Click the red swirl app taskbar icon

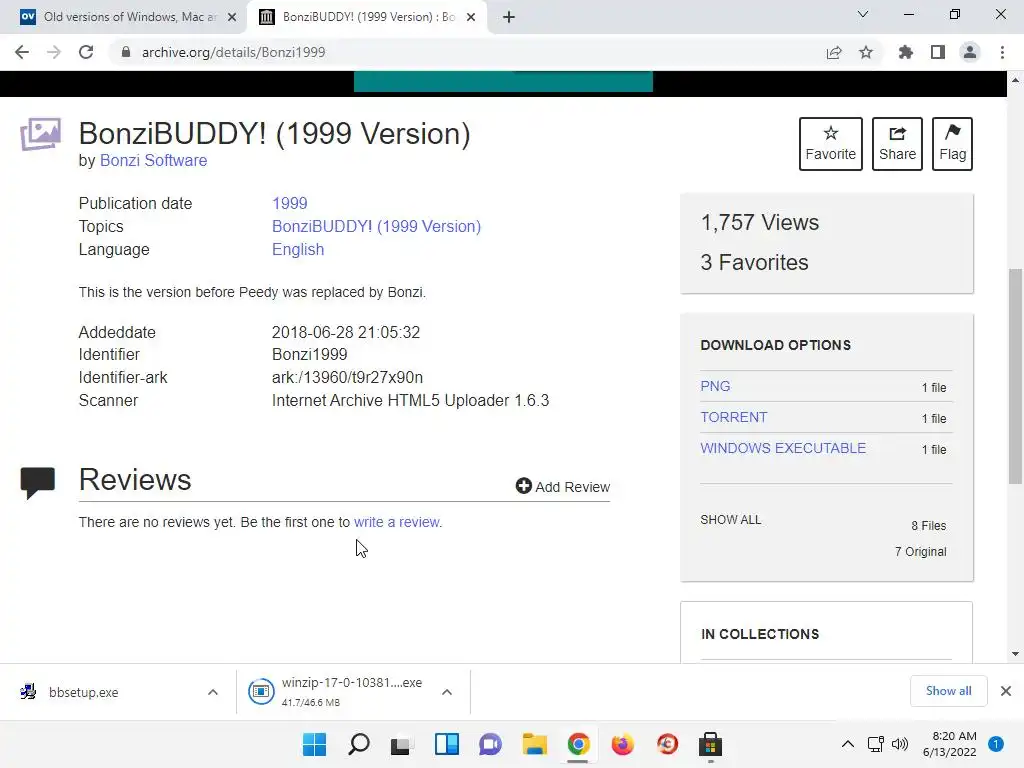point(667,744)
